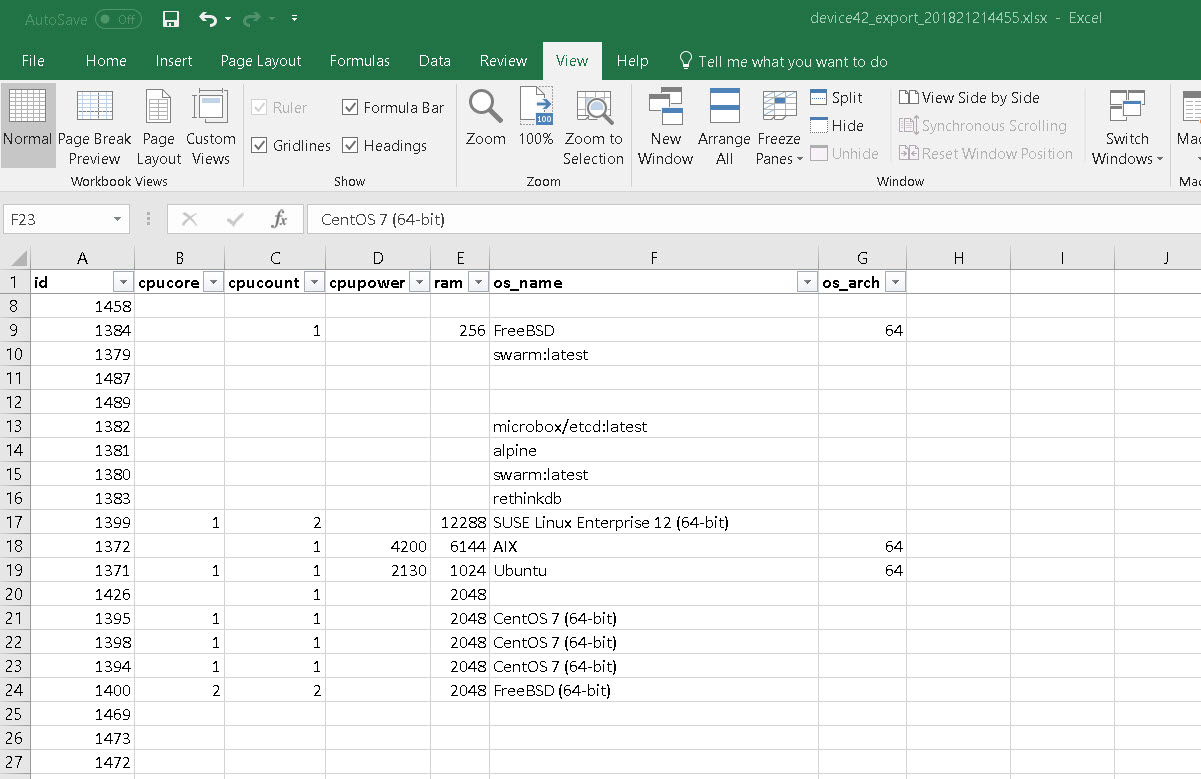
Task: Select Normal workbook view
Action: [28, 127]
